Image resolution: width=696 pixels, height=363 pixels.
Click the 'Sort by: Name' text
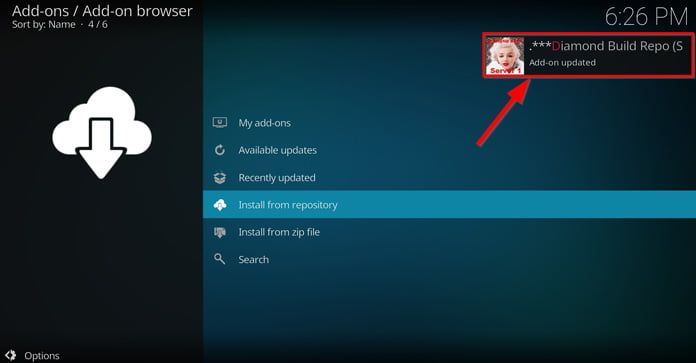point(44,24)
